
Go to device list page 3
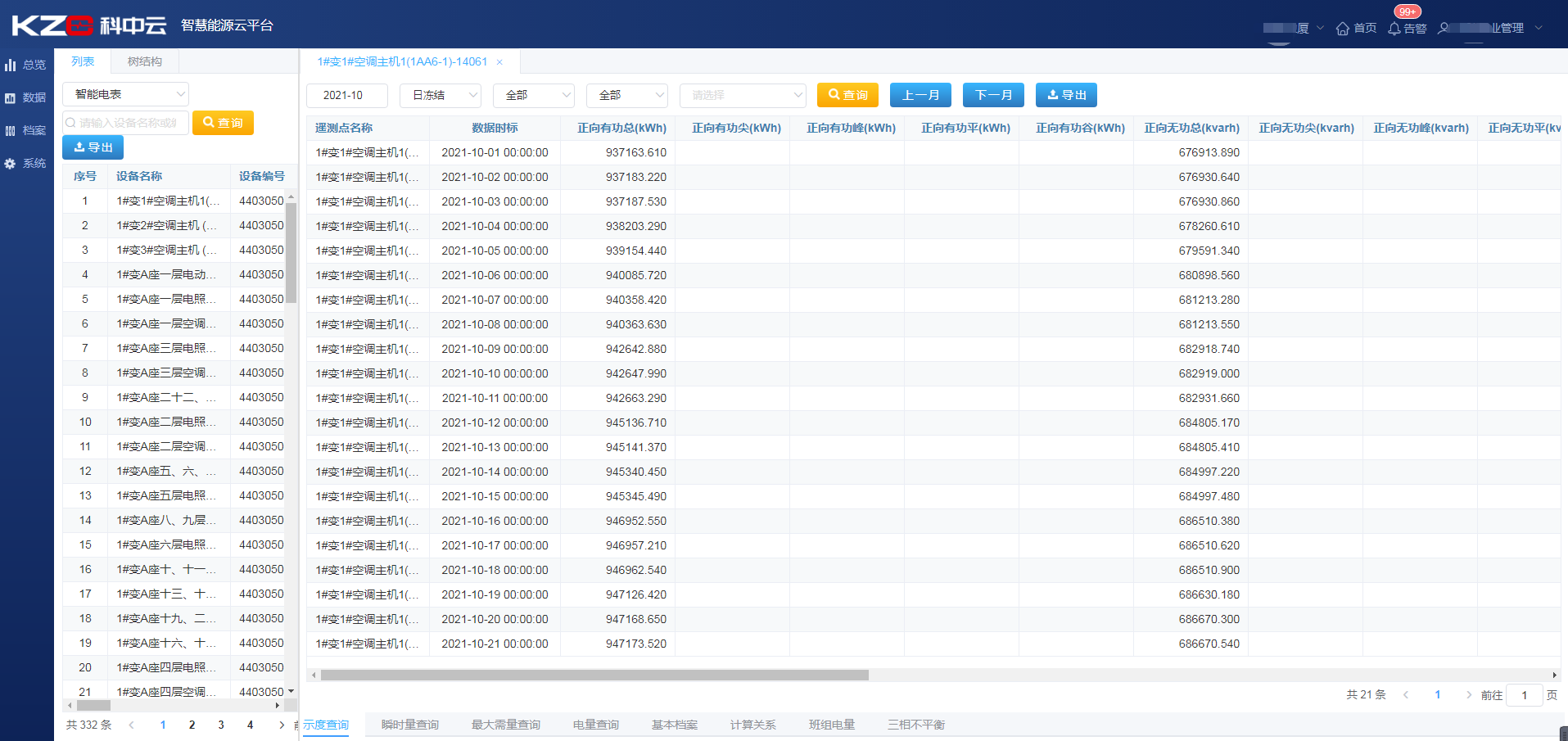(221, 725)
